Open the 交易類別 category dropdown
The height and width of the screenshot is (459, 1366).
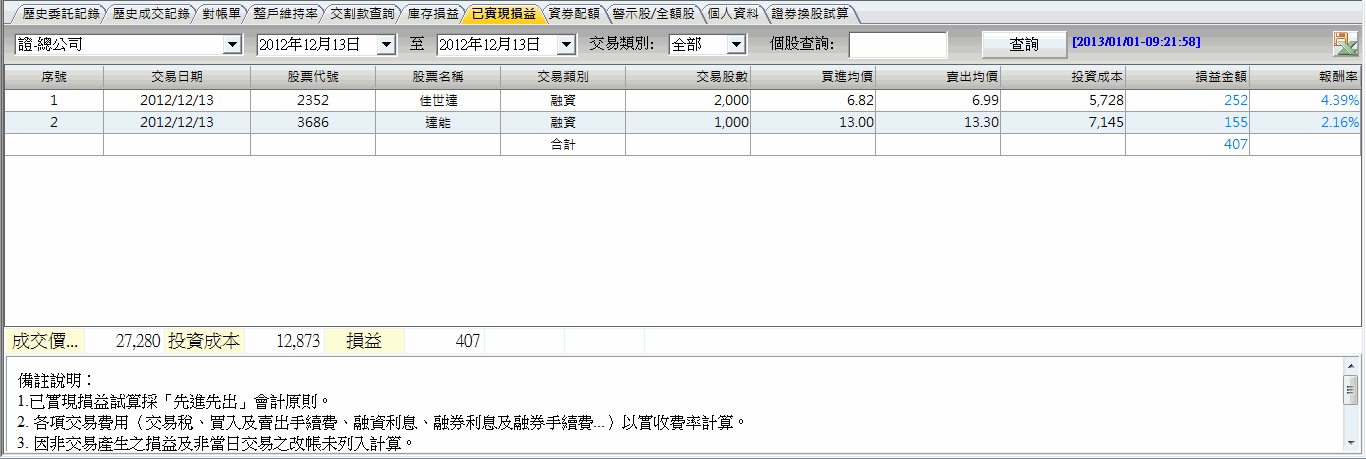pyautogui.click(x=736, y=45)
